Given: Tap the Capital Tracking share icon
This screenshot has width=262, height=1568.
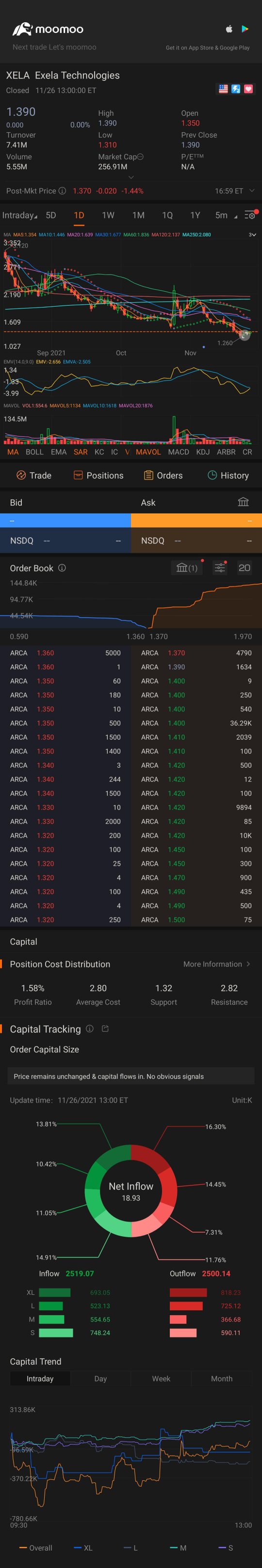Looking at the screenshot, I should pyautogui.click(x=105, y=1029).
